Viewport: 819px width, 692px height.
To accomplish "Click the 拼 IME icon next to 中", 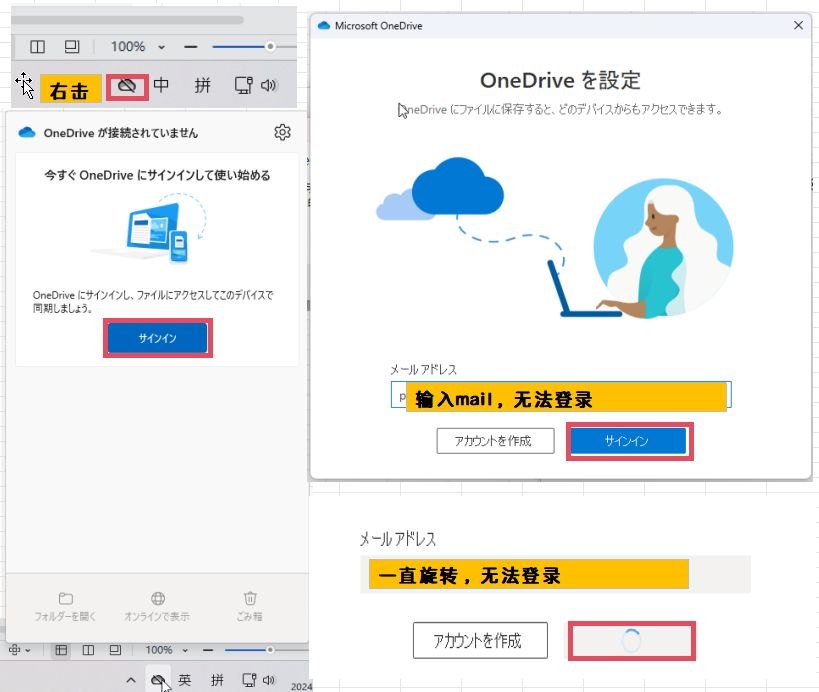I will click(203, 85).
